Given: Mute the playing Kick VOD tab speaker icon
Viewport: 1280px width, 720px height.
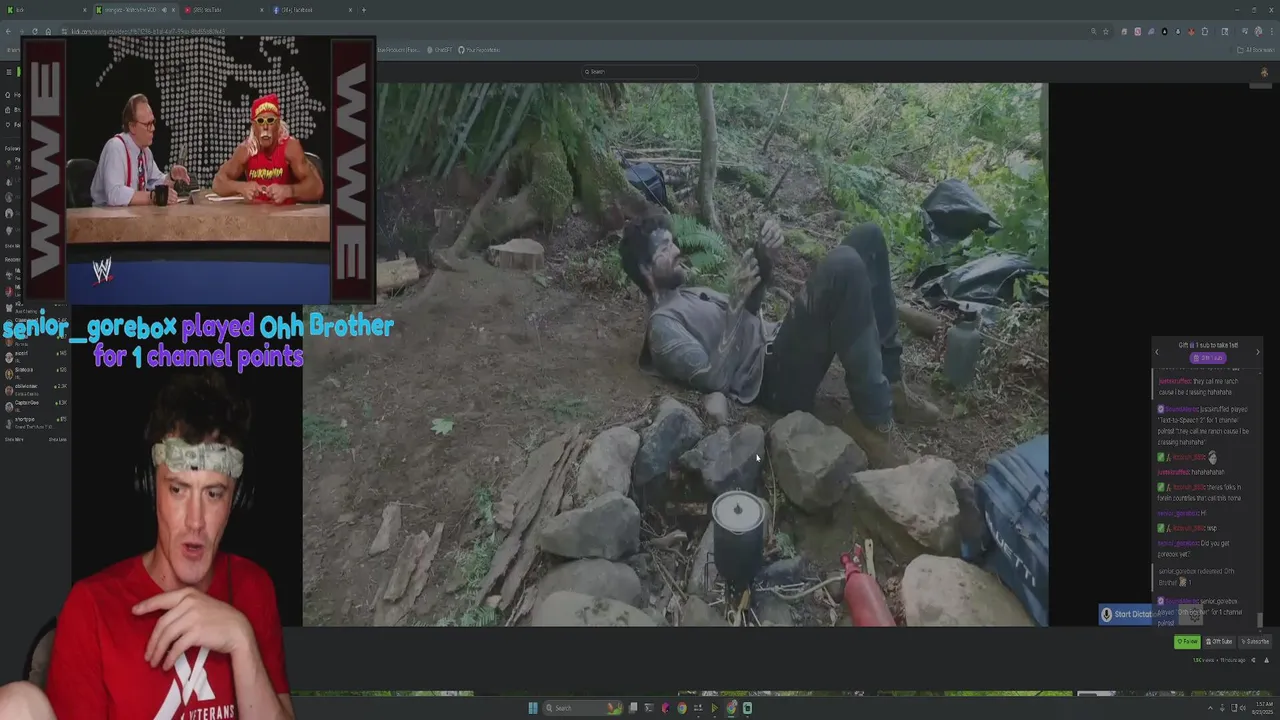Looking at the screenshot, I should [x=164, y=10].
